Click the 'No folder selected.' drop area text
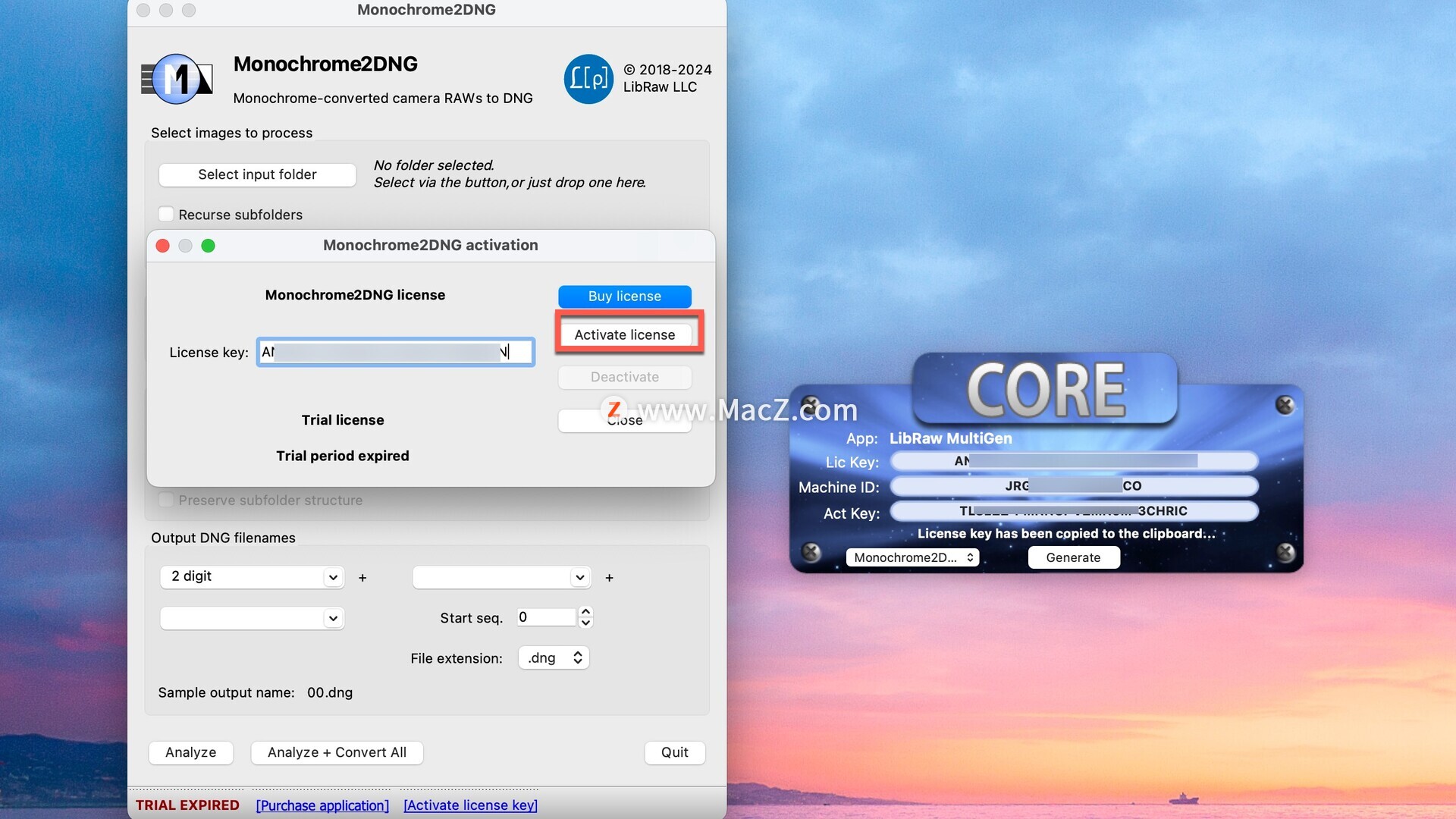The height and width of the screenshot is (819, 1456). pyautogui.click(x=434, y=165)
